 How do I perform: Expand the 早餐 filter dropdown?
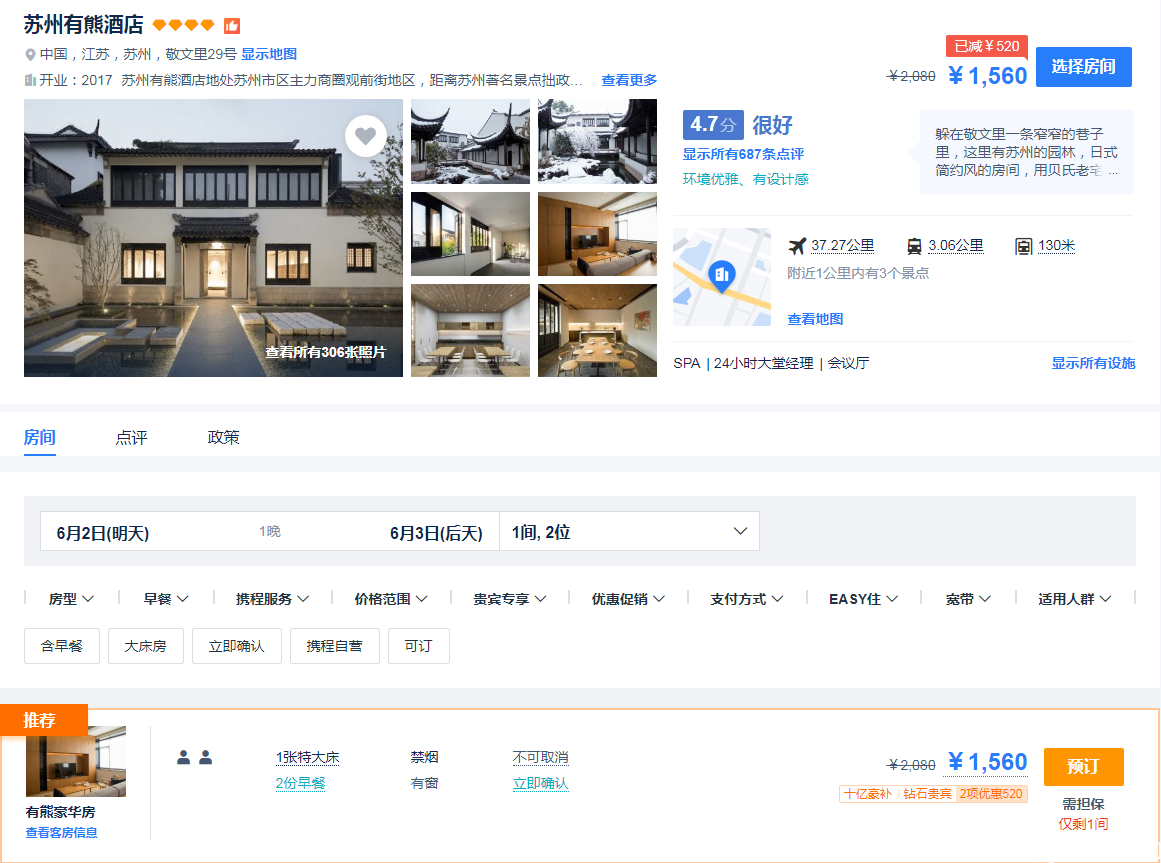tap(166, 599)
